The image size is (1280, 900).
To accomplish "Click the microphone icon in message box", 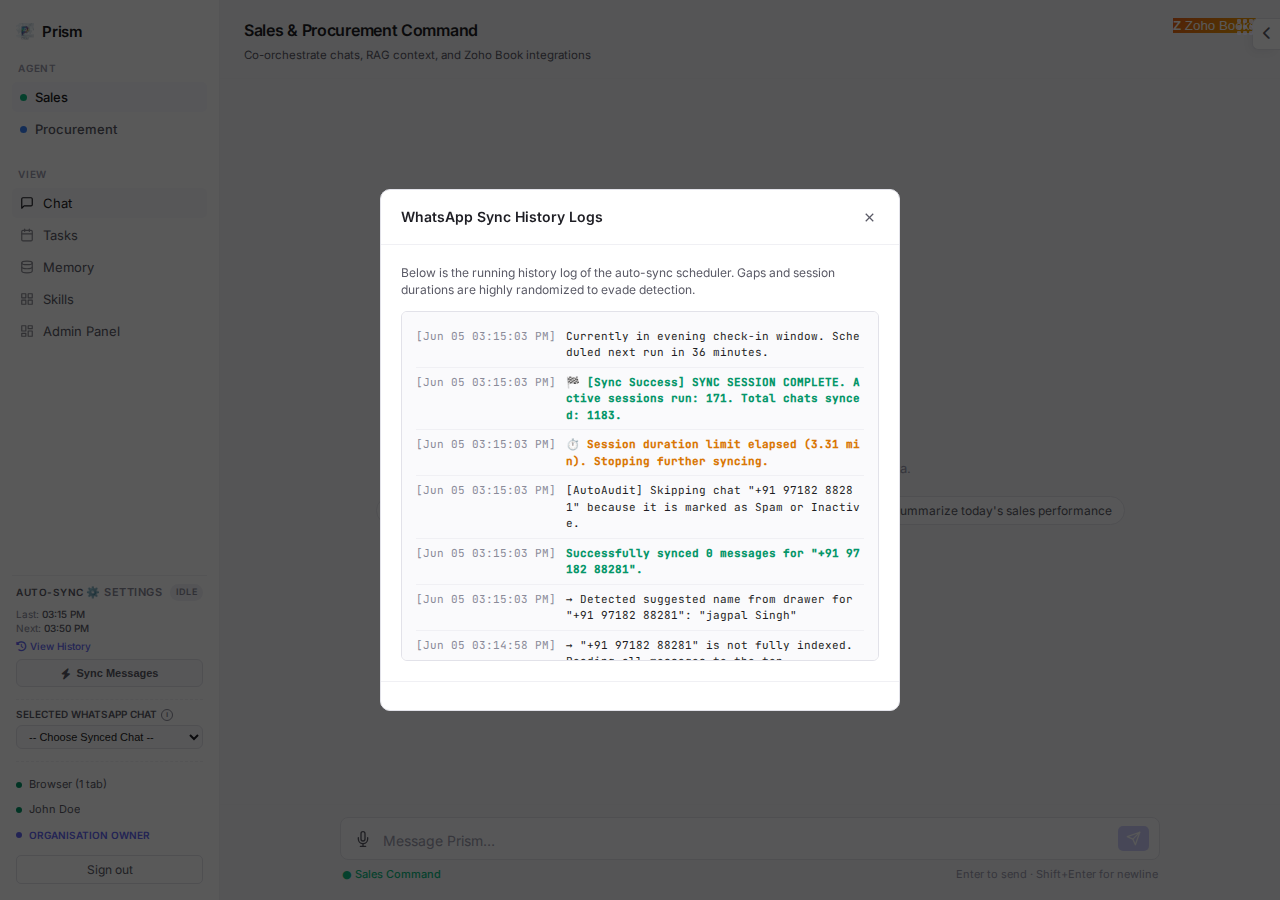I will tap(363, 840).
